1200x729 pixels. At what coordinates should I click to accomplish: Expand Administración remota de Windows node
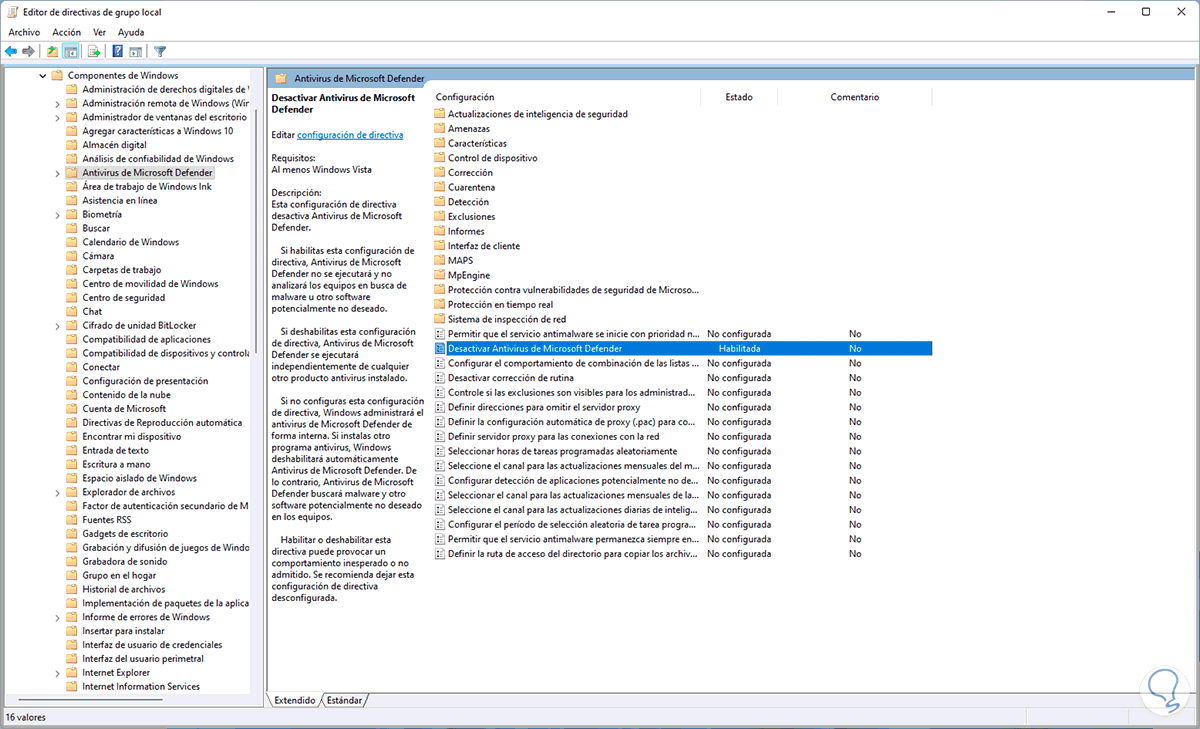57,103
